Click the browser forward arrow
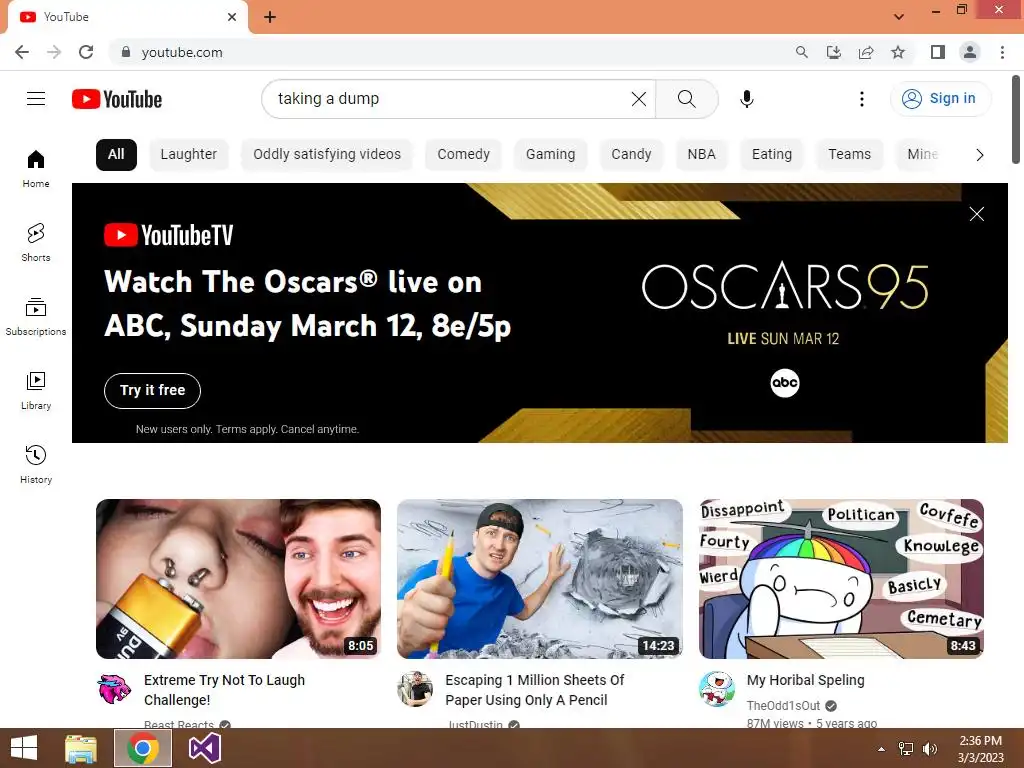This screenshot has width=1024, height=768. (x=54, y=52)
